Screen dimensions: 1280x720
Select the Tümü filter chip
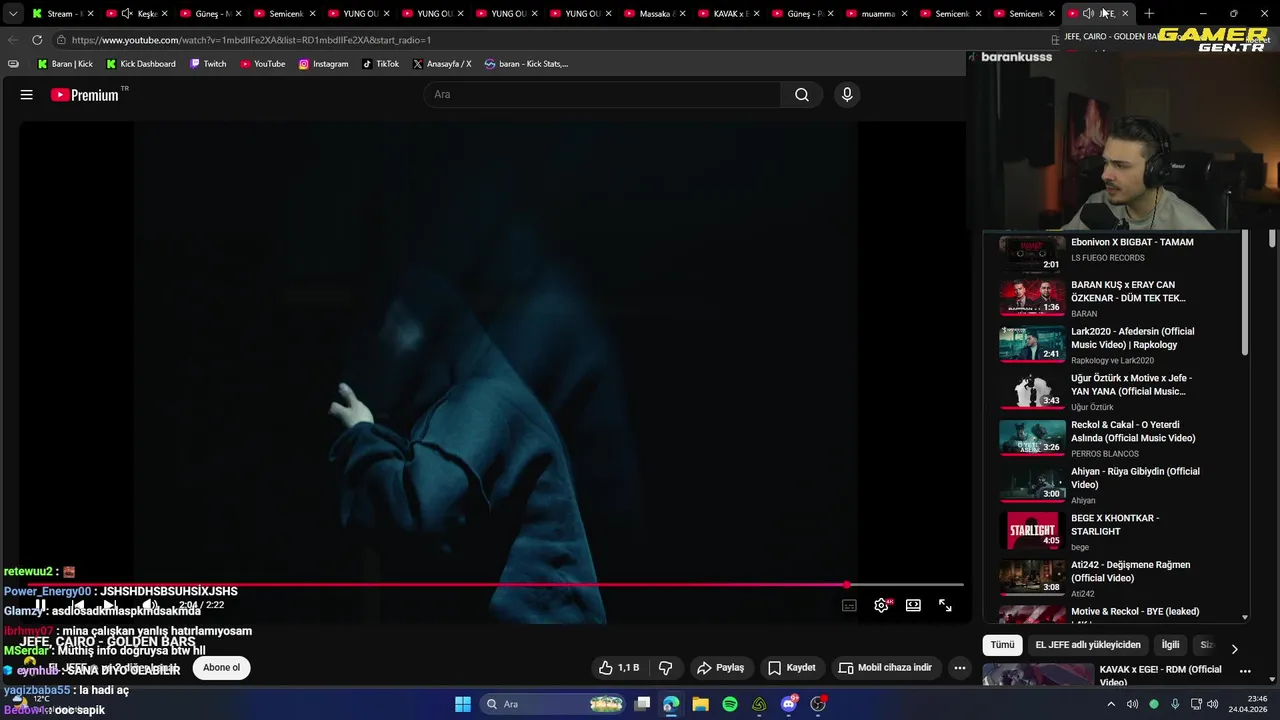tap(1002, 645)
